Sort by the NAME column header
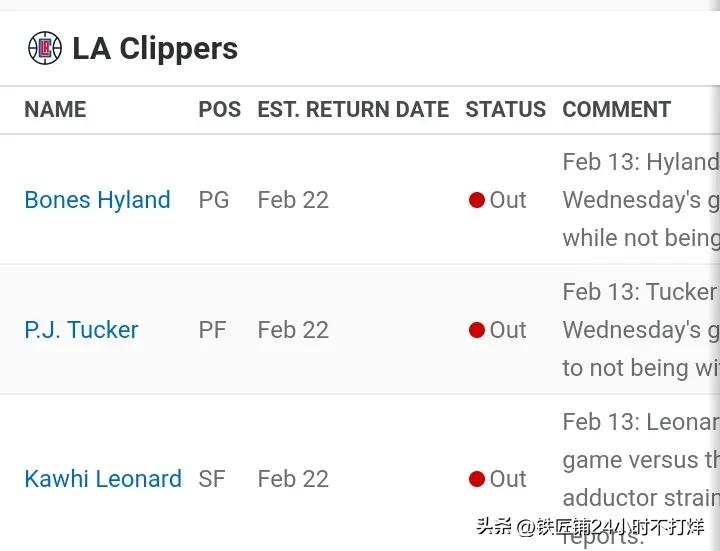Screen dimensions: 720x551 (x=55, y=110)
